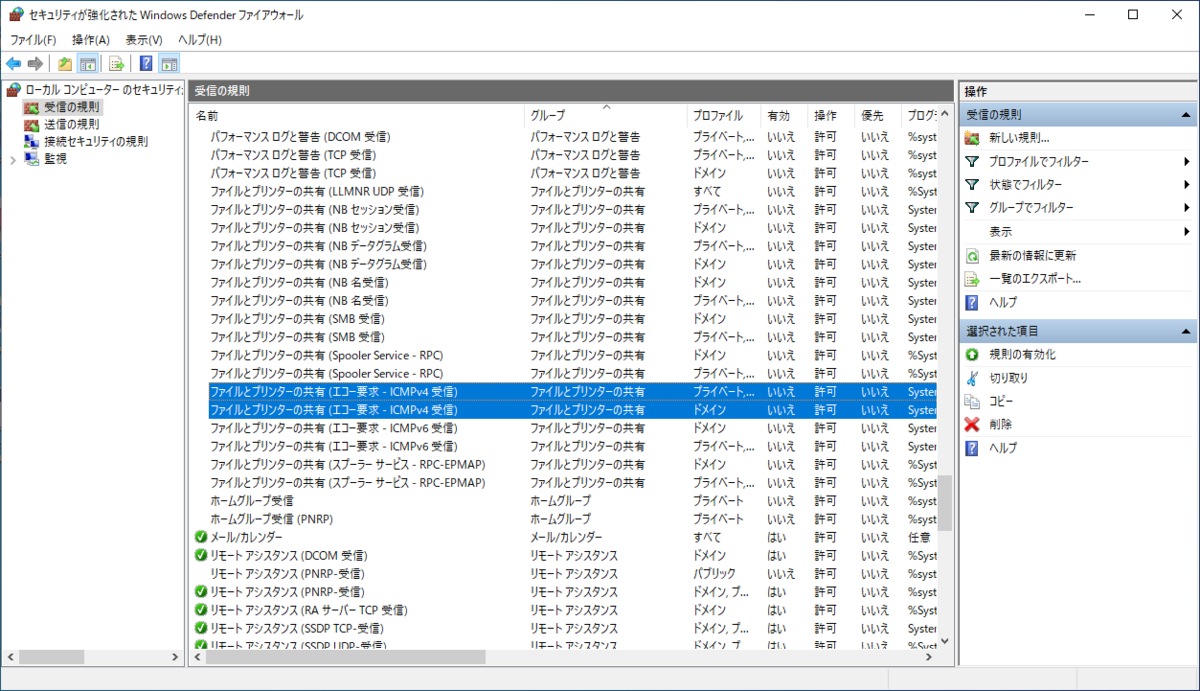Click the 接続セキュリティの規則 tree icon
1200x691 pixels.
point(32,141)
